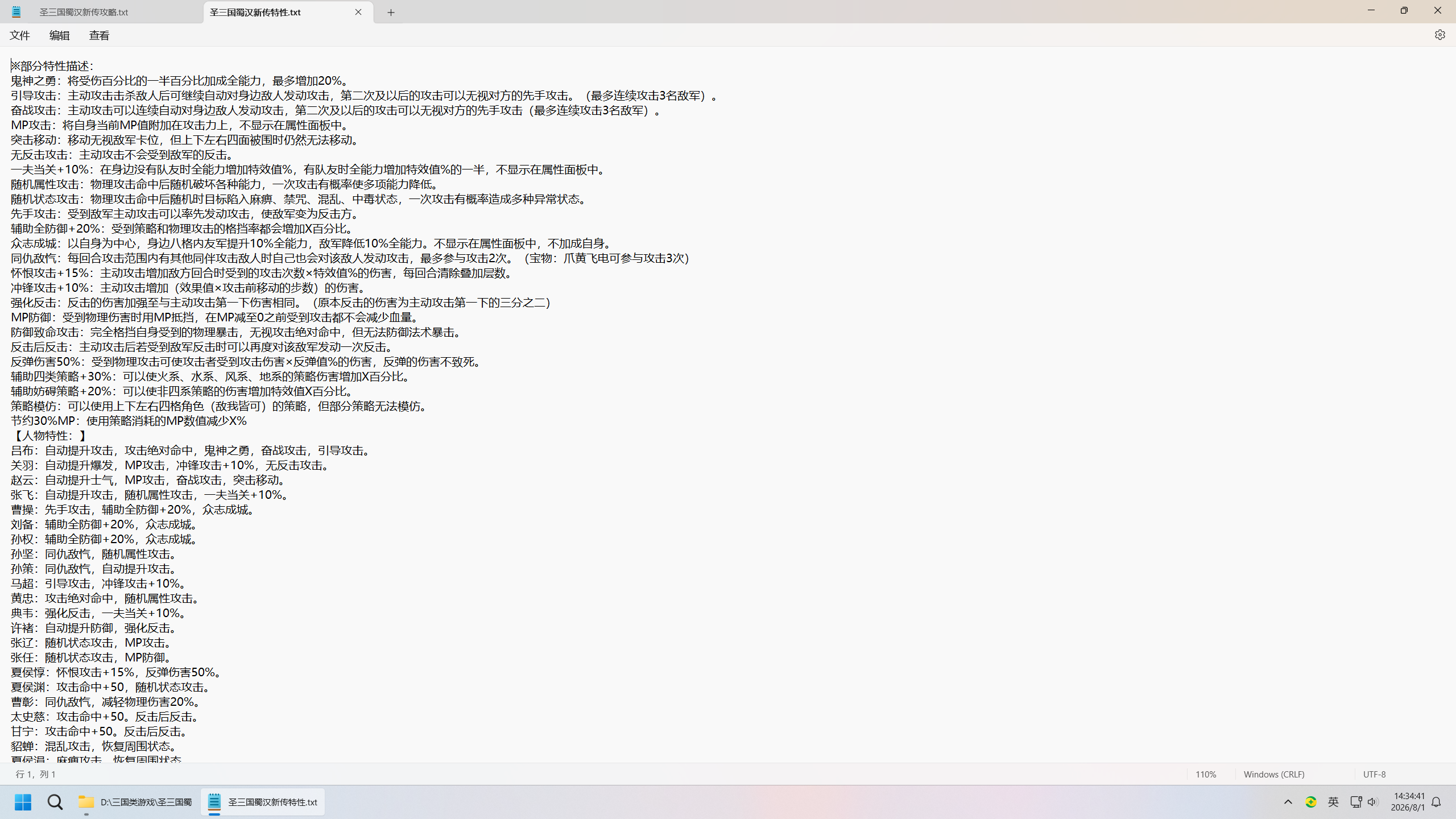Open the File Explorer window D:\三国类游戏
This screenshot has height=819, width=1456.
click(135, 802)
